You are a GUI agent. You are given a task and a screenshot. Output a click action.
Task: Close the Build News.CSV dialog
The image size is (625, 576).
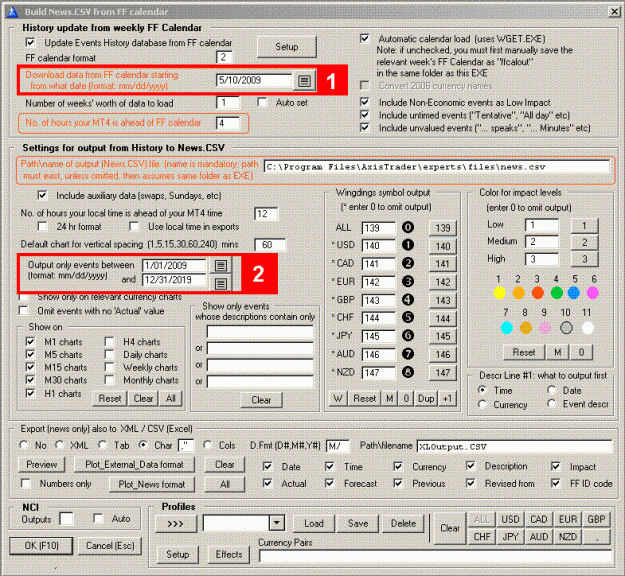[614, 12]
